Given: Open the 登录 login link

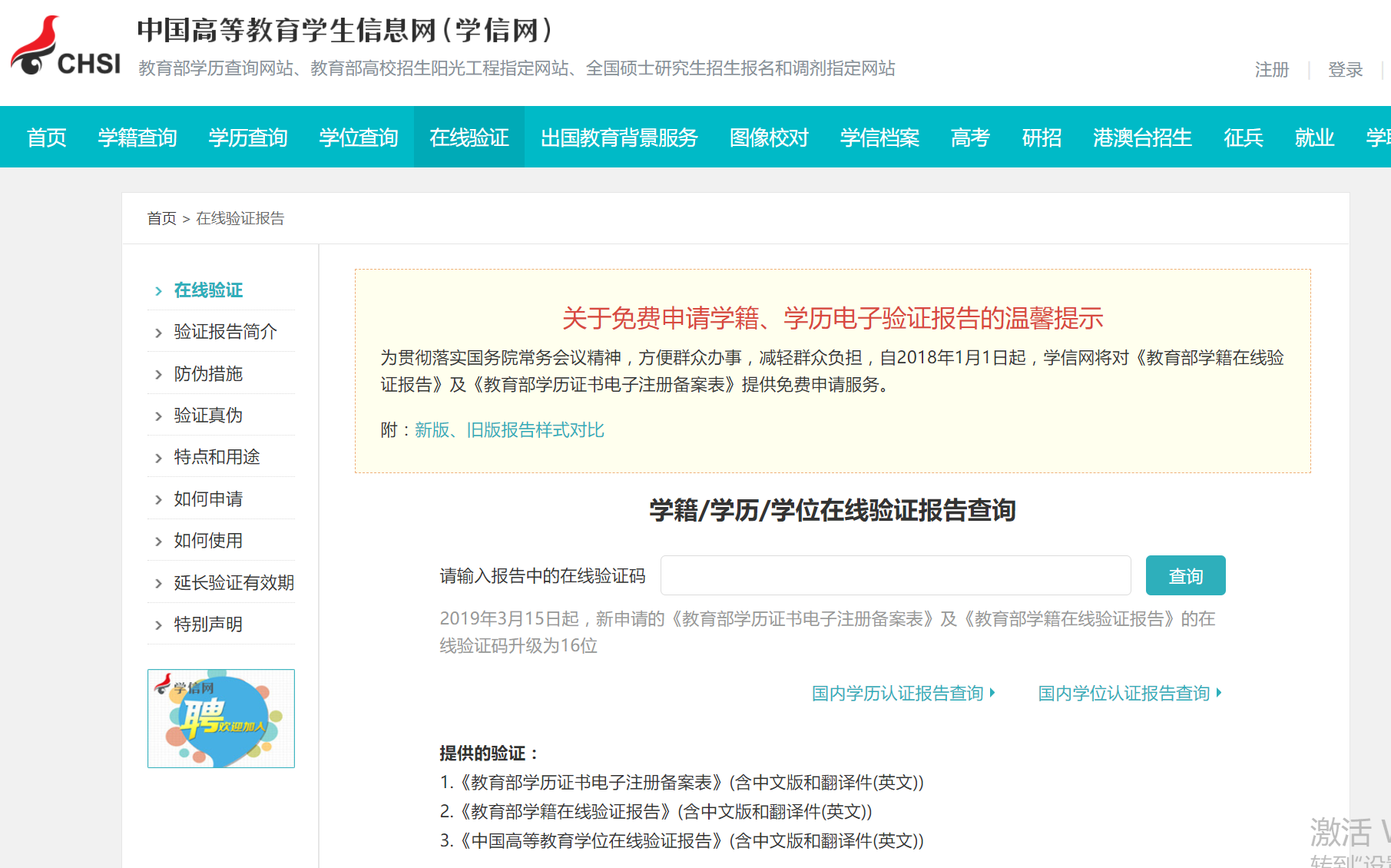Looking at the screenshot, I should coord(1345,70).
